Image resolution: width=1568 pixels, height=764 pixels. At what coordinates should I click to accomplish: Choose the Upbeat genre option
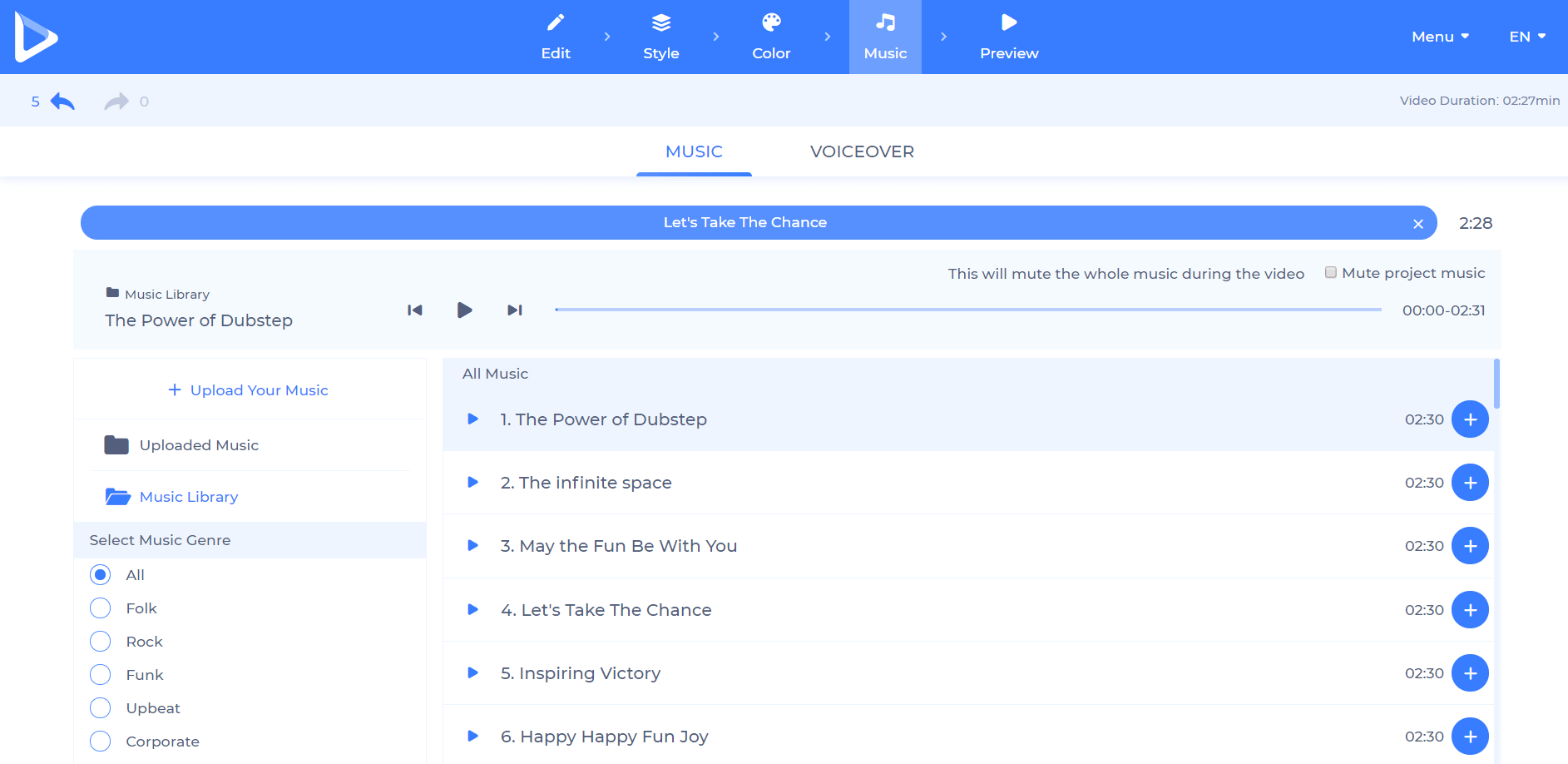[101, 708]
